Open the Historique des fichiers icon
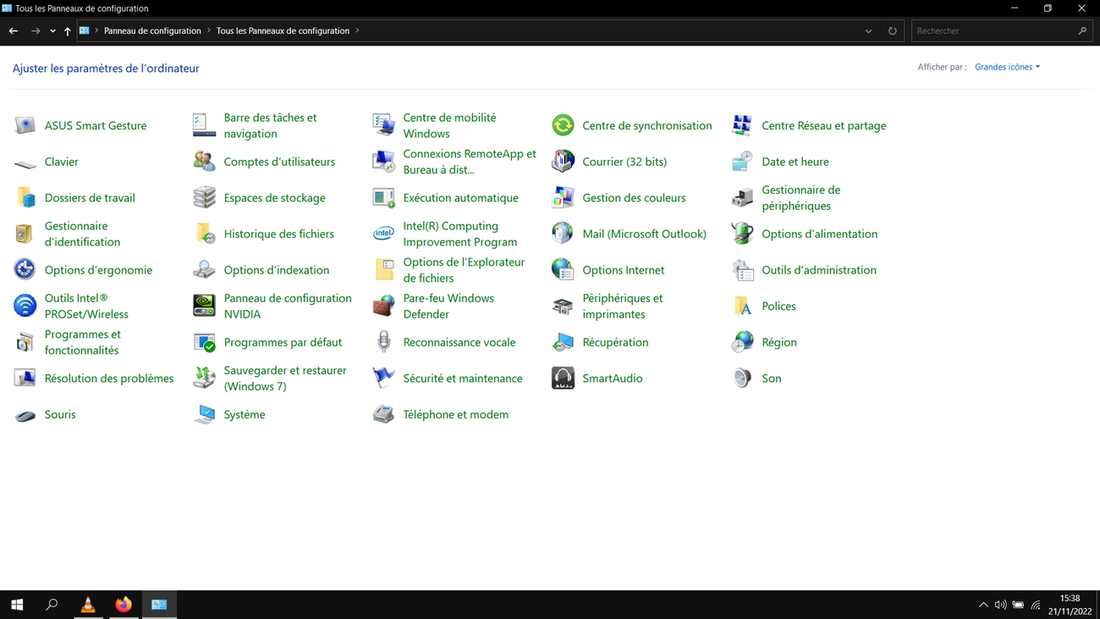The image size is (1100, 619). [204, 234]
